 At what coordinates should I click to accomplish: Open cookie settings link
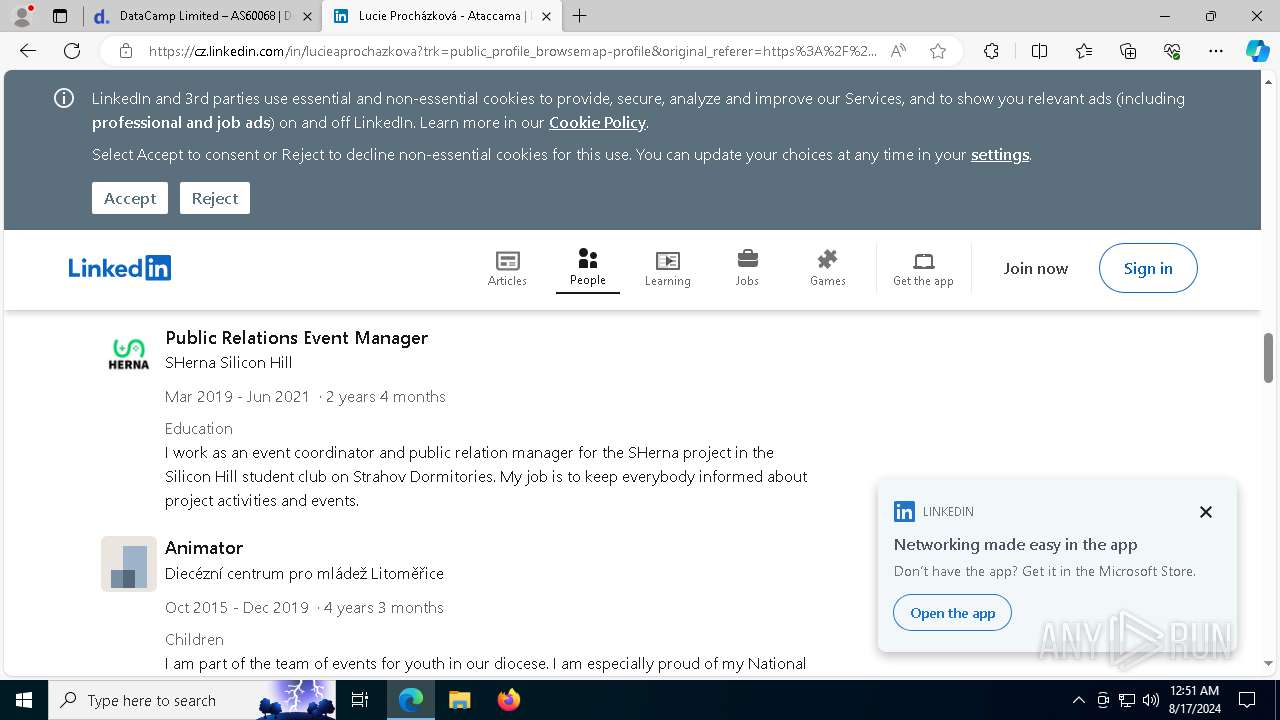(1000, 154)
